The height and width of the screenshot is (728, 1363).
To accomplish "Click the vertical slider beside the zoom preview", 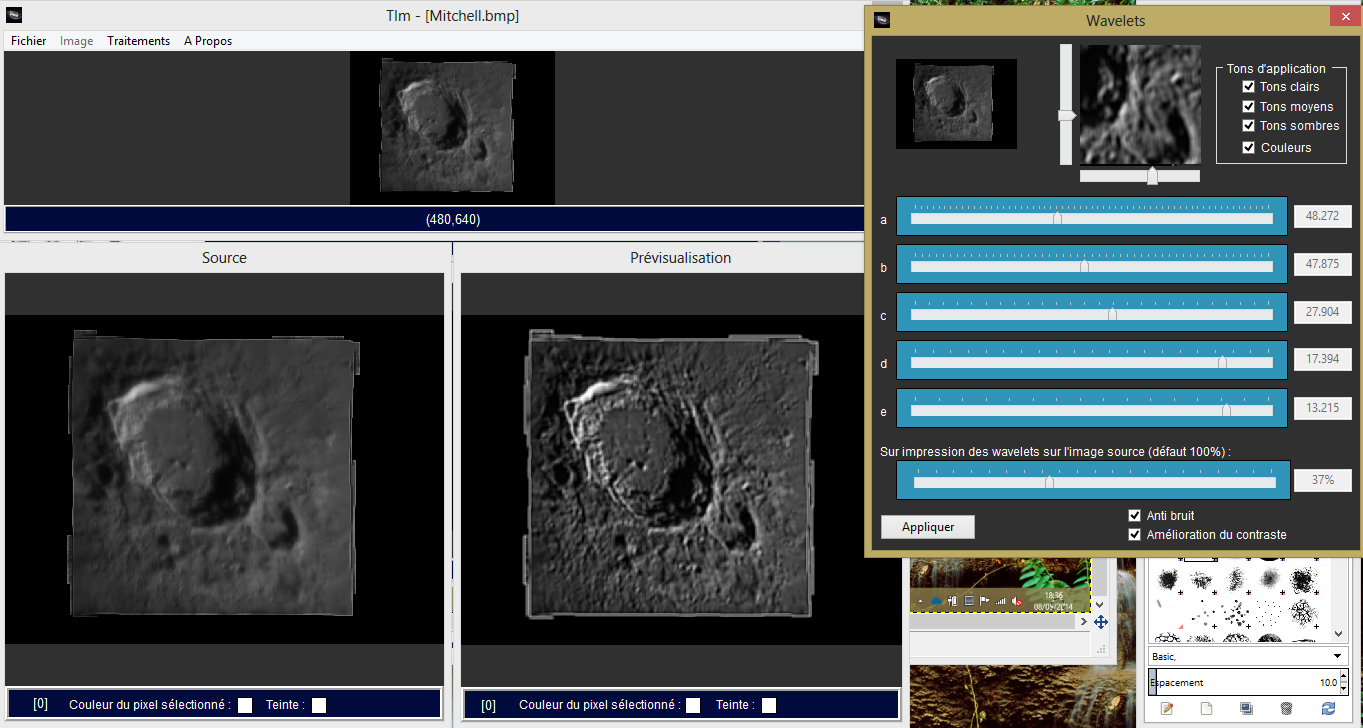I will [x=1066, y=104].
